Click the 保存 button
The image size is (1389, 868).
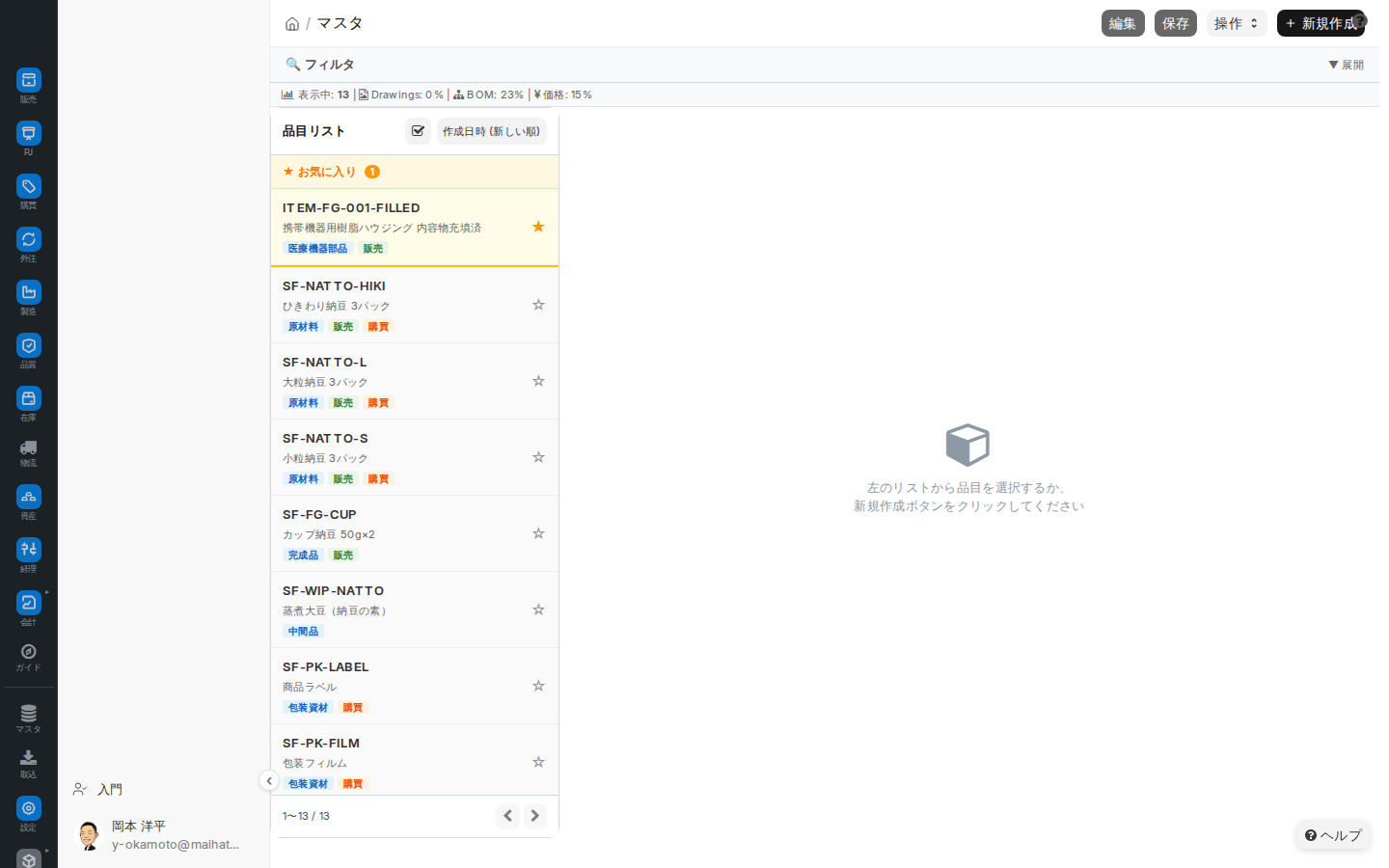pyautogui.click(x=1176, y=23)
